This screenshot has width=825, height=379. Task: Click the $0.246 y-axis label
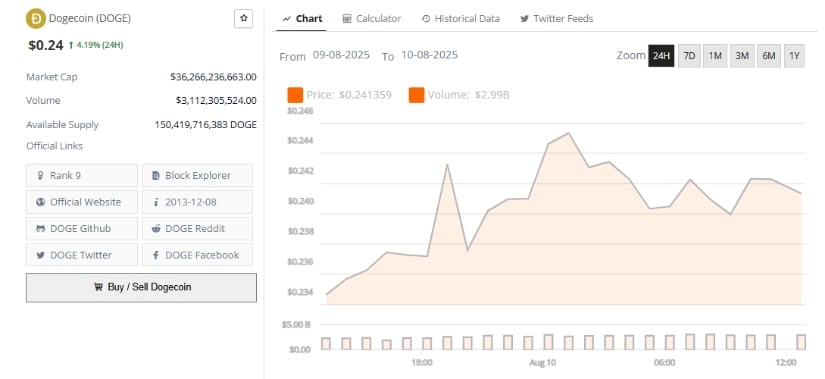300,111
